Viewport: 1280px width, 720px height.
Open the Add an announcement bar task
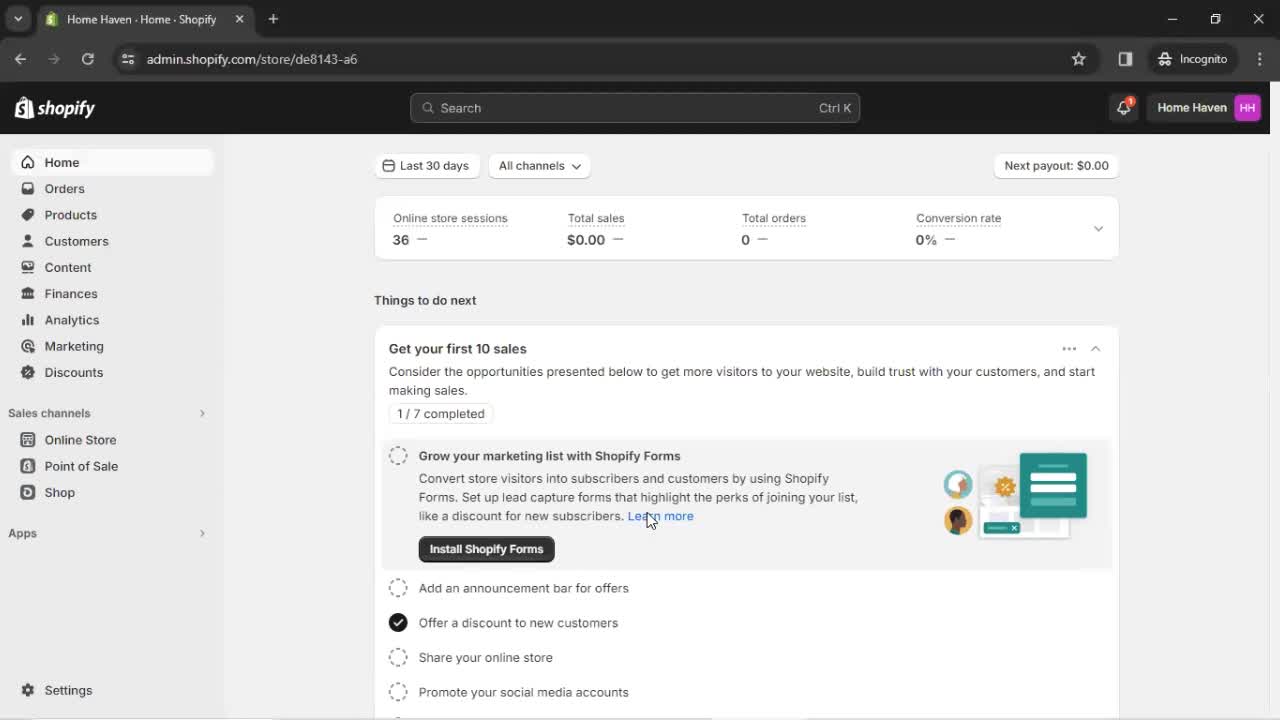point(524,588)
